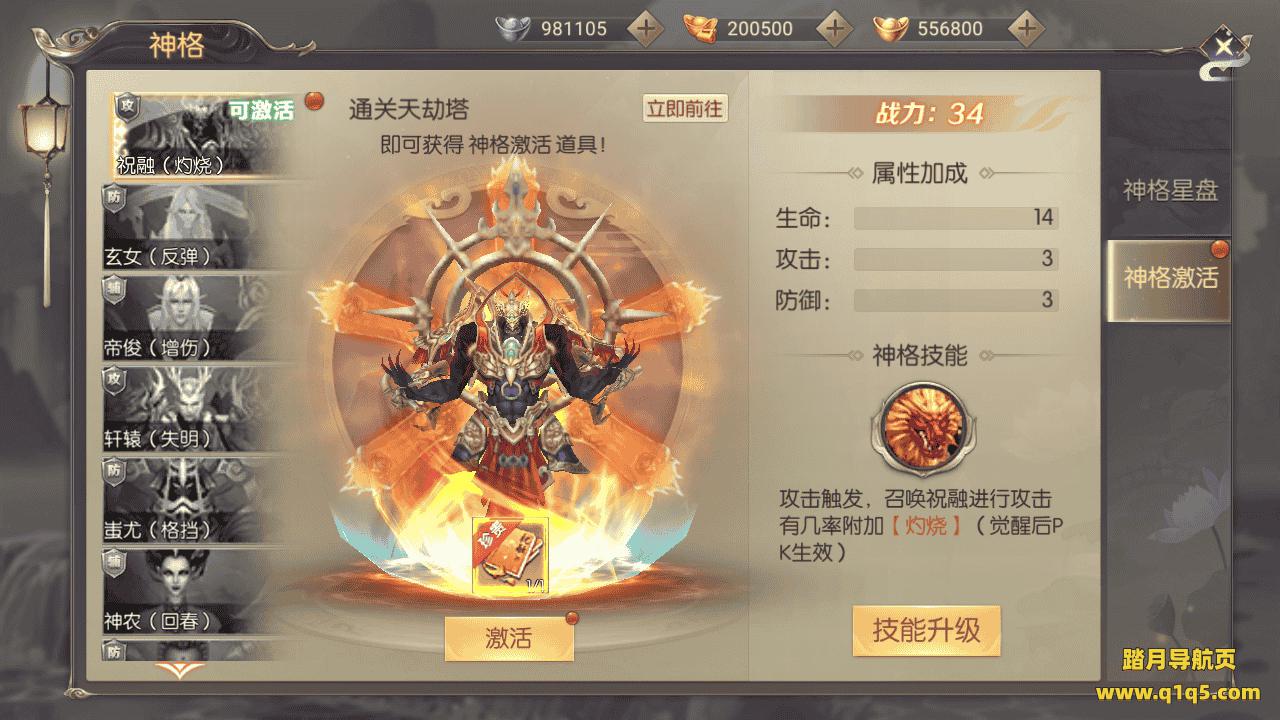Click the 激活 button
Screen dimensions: 1280x720
509,638
